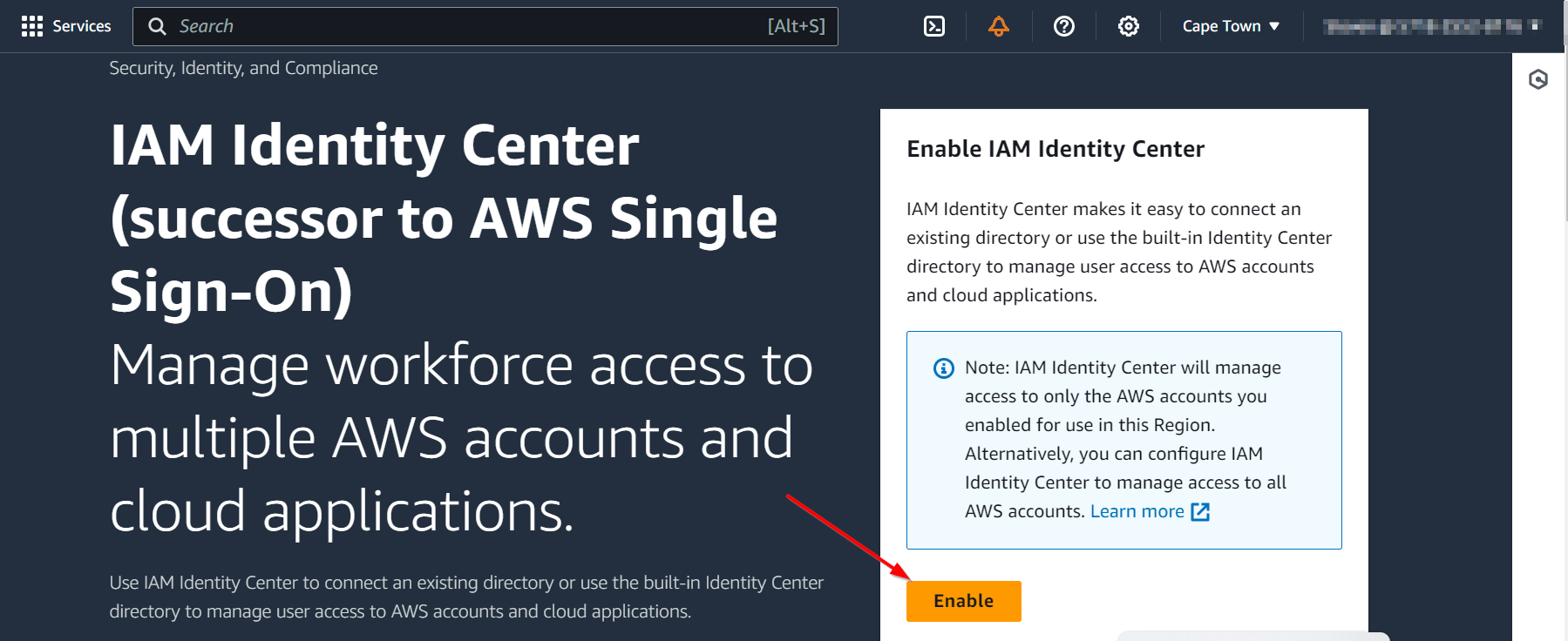Click the Manage workforce access subtitle text
The image size is (1568, 641).
point(461,437)
